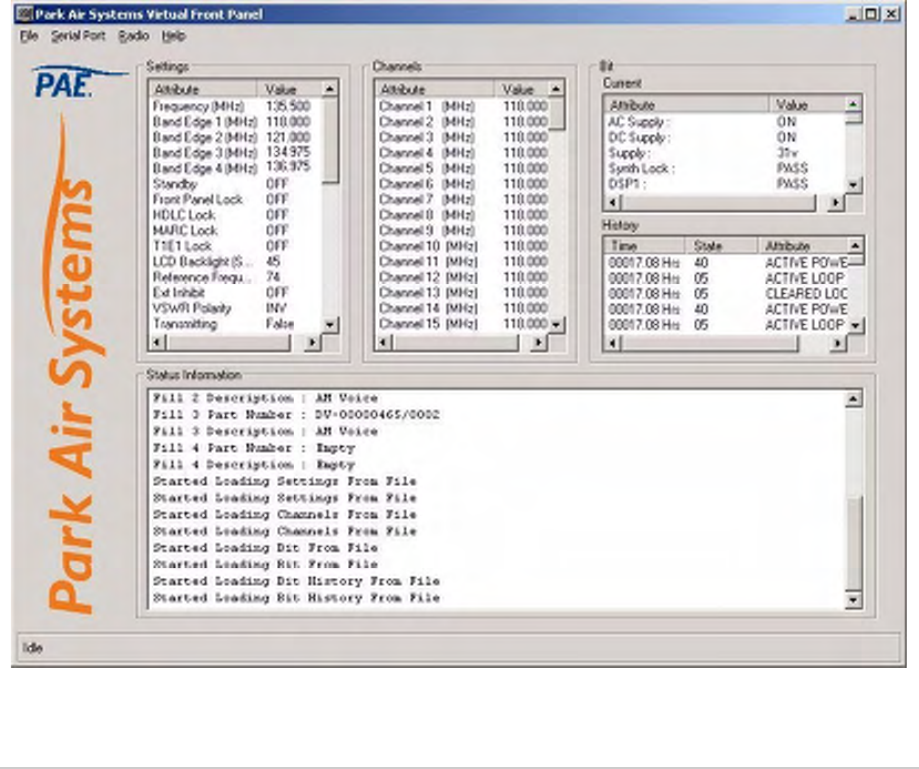Click the Channels Value column header
The width and height of the screenshot is (919, 769).
click(521, 89)
